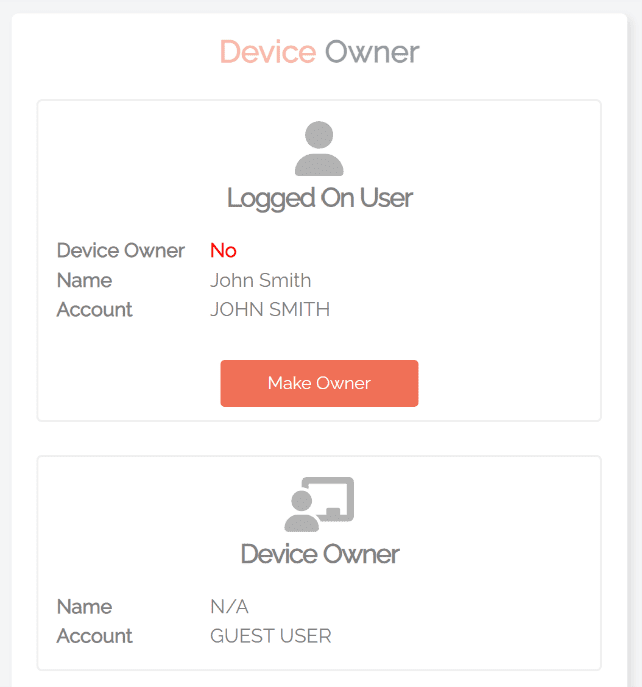Select the 'JOHN SMITH' account value

270,310
